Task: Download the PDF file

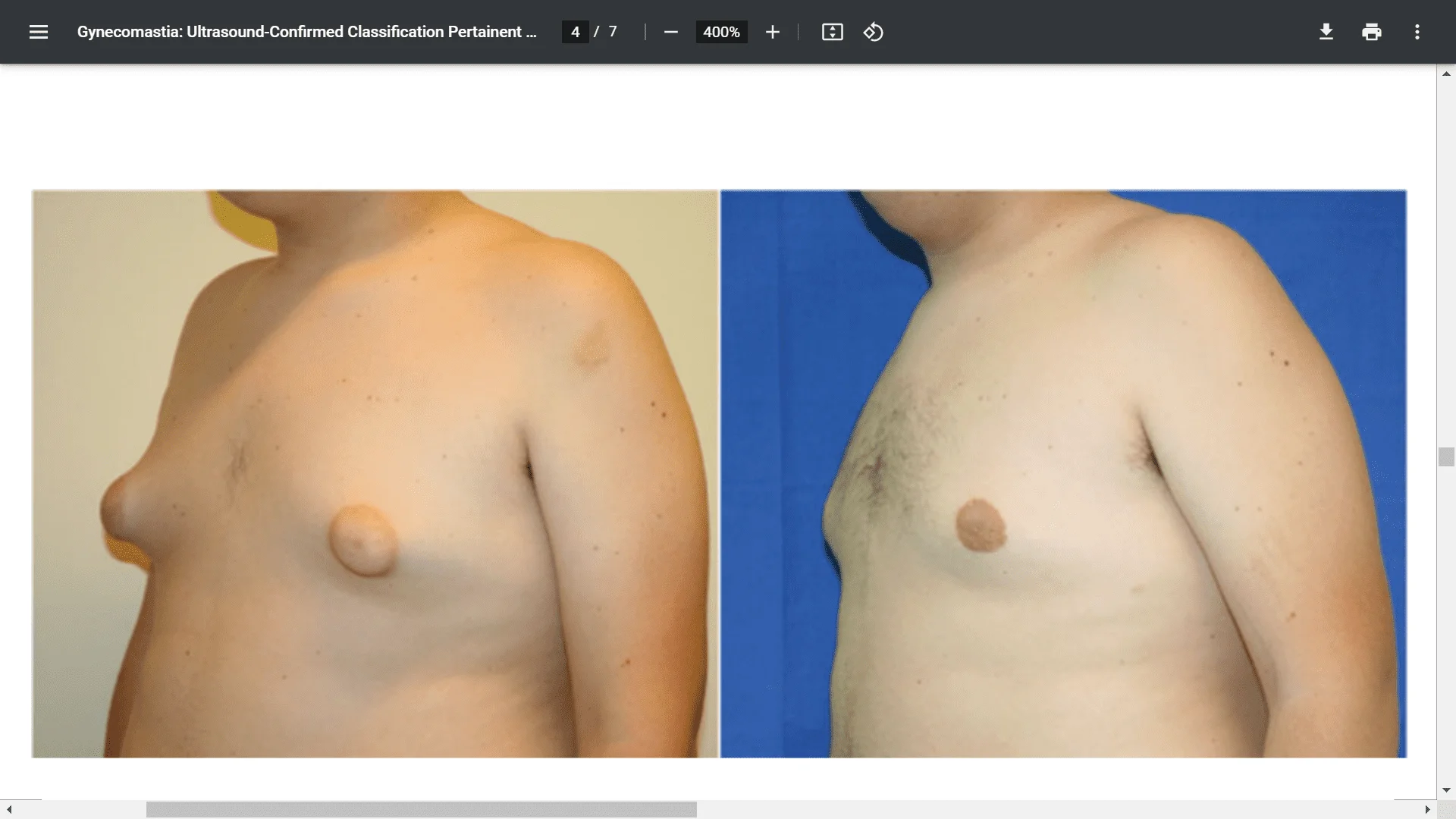Action: tap(1326, 32)
